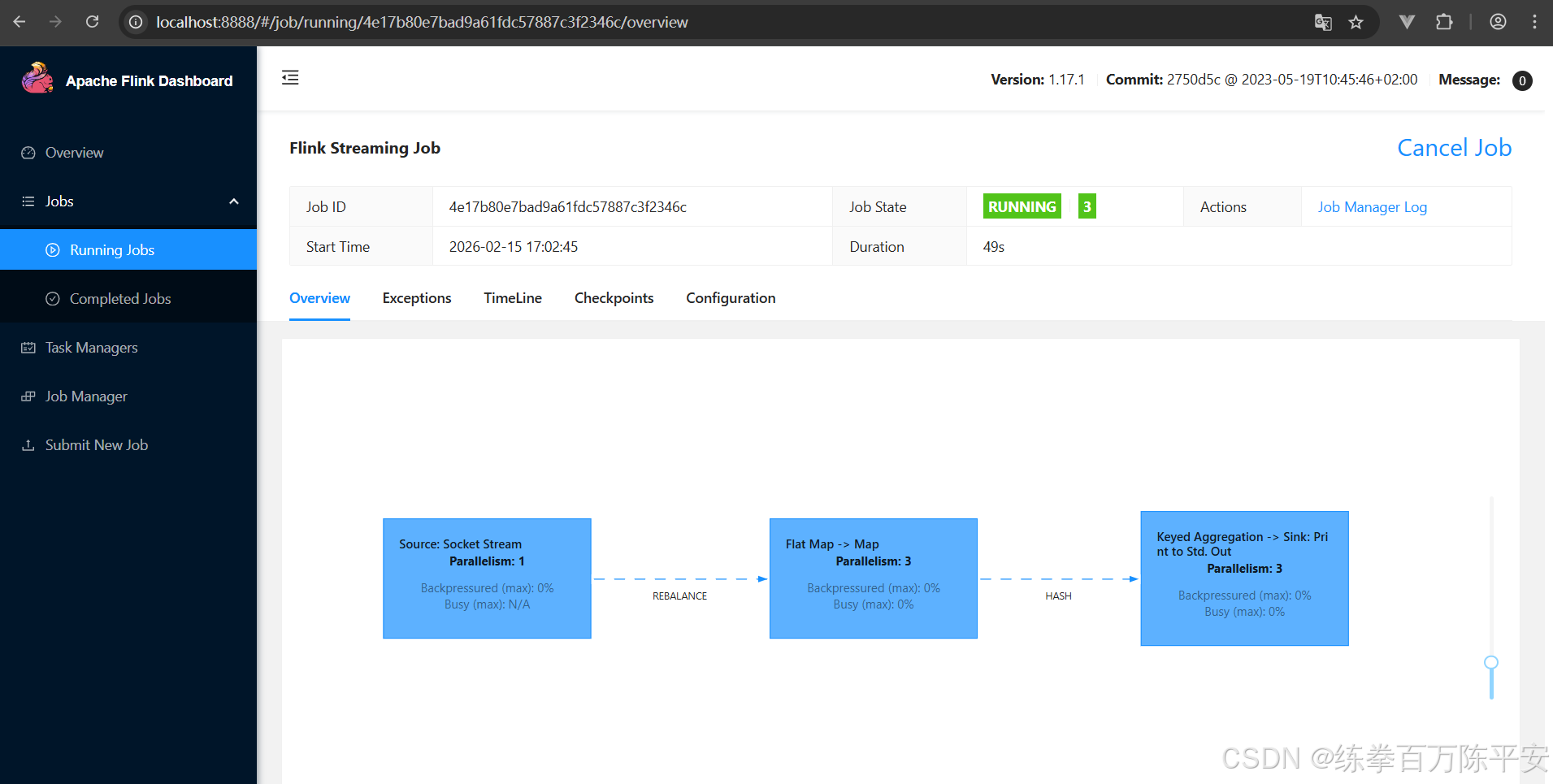Image resolution: width=1553 pixels, height=784 pixels.
Task: Click the duration value 49s
Action: [993, 247]
